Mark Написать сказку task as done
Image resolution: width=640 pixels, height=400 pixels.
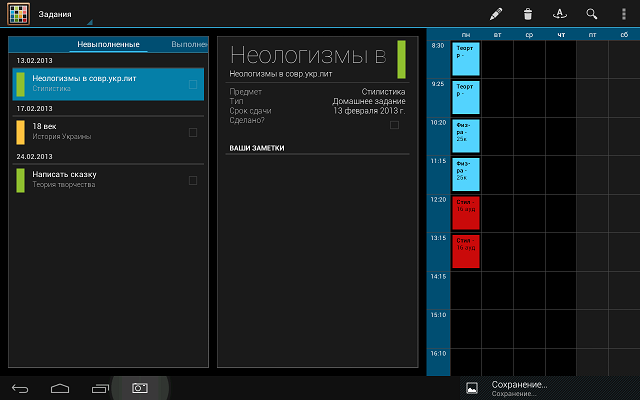click(193, 180)
